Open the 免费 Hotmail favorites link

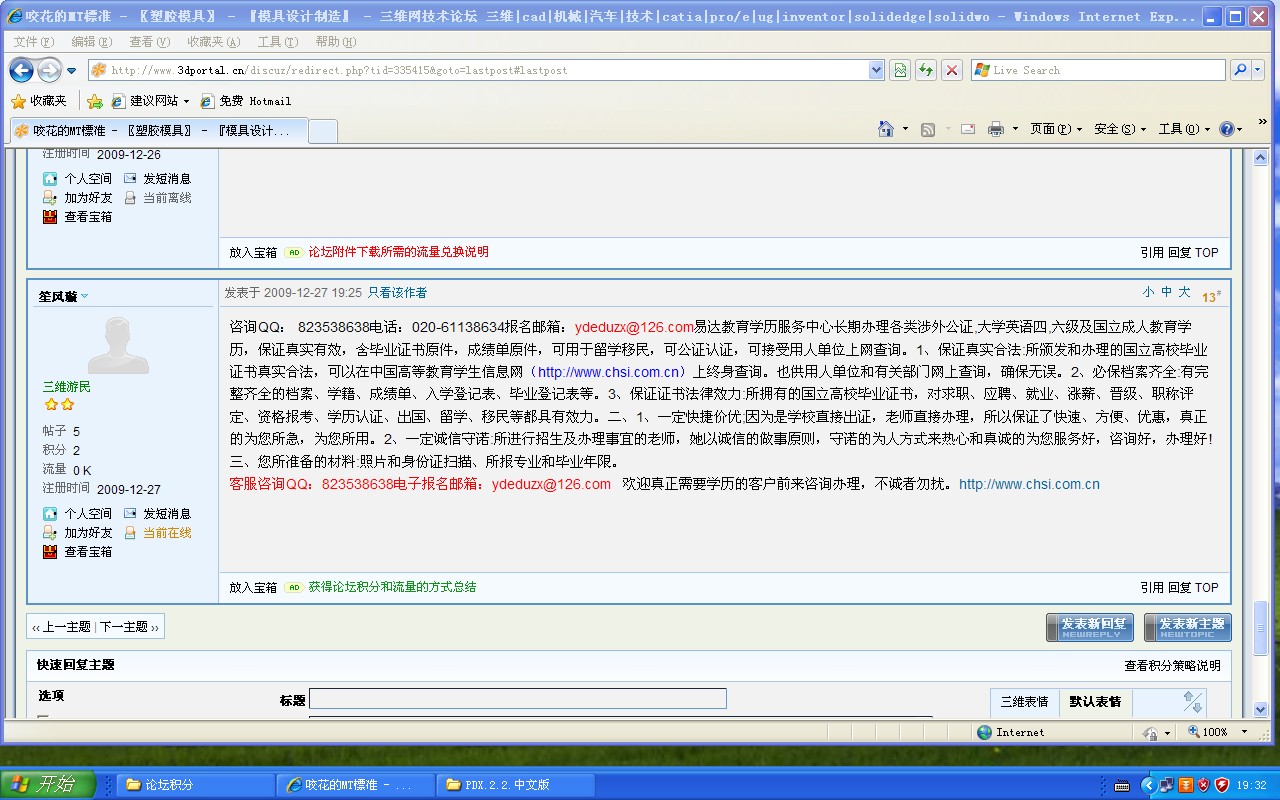(x=246, y=101)
